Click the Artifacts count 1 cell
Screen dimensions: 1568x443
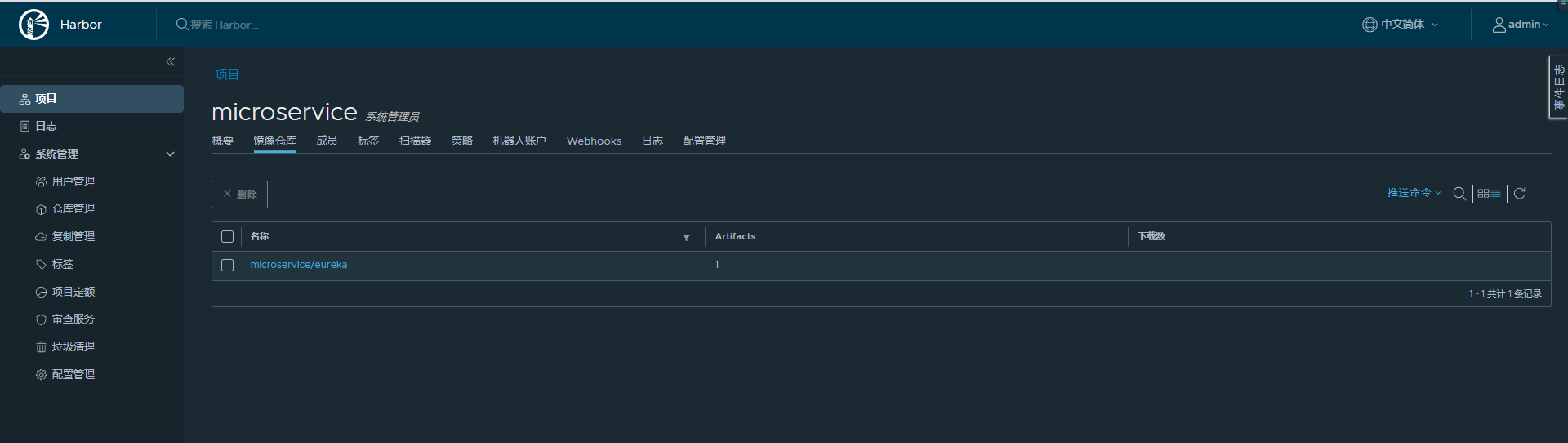click(717, 265)
